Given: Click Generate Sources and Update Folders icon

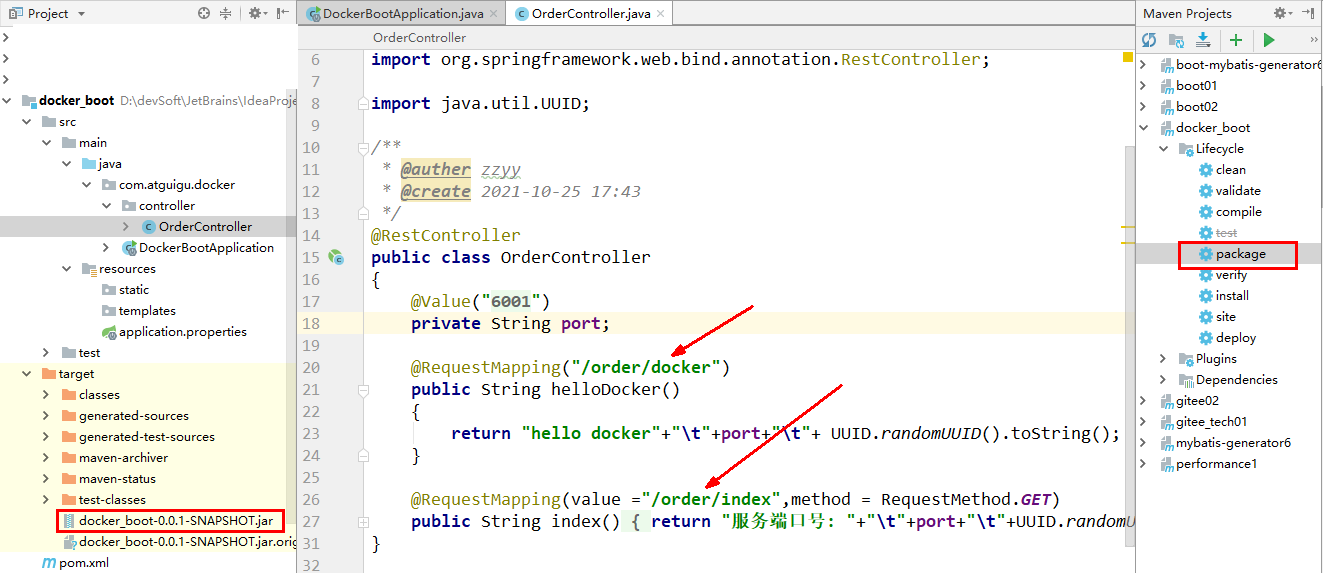Looking at the screenshot, I should click(x=1176, y=40).
